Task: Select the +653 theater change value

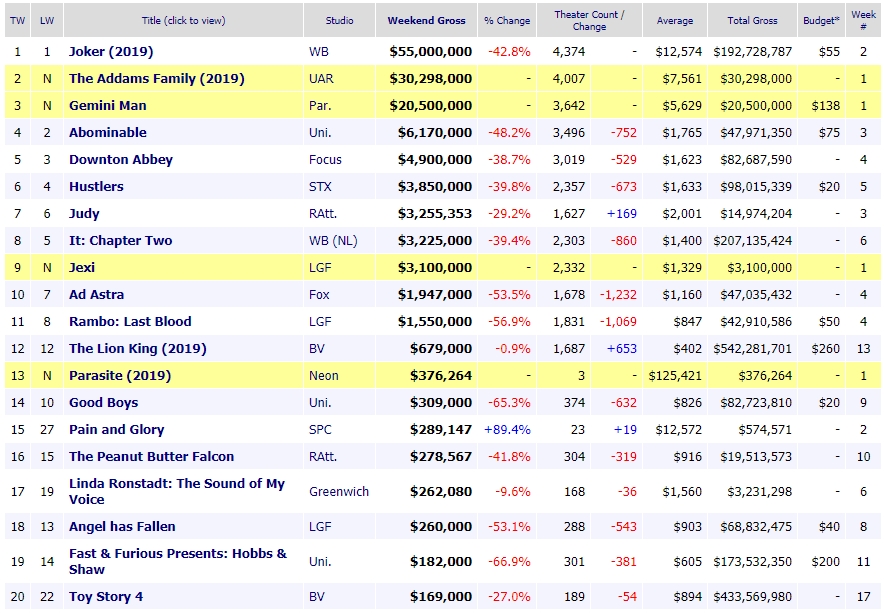Action: (x=621, y=349)
